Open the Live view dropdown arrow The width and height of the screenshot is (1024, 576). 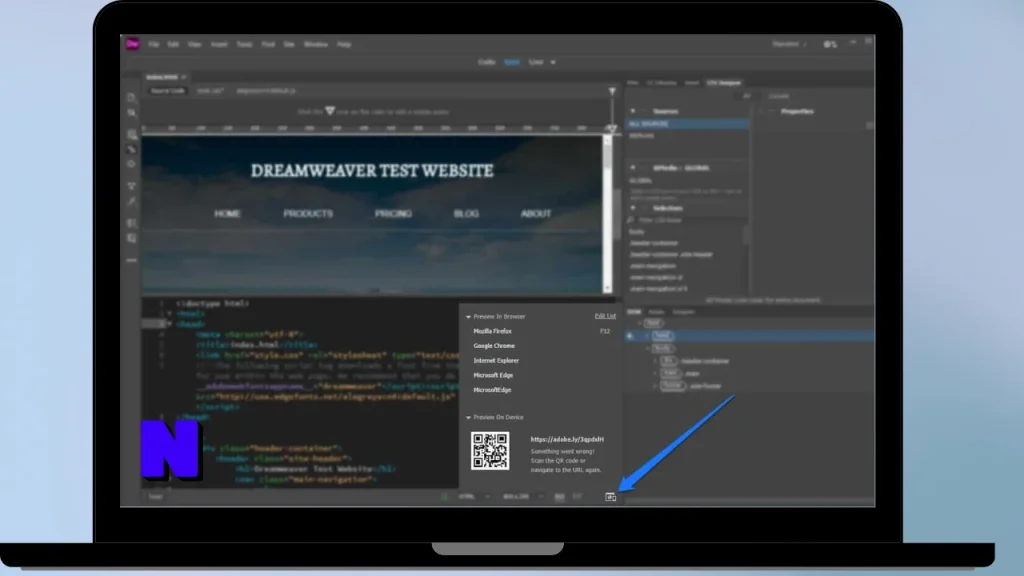pyautogui.click(x=553, y=62)
